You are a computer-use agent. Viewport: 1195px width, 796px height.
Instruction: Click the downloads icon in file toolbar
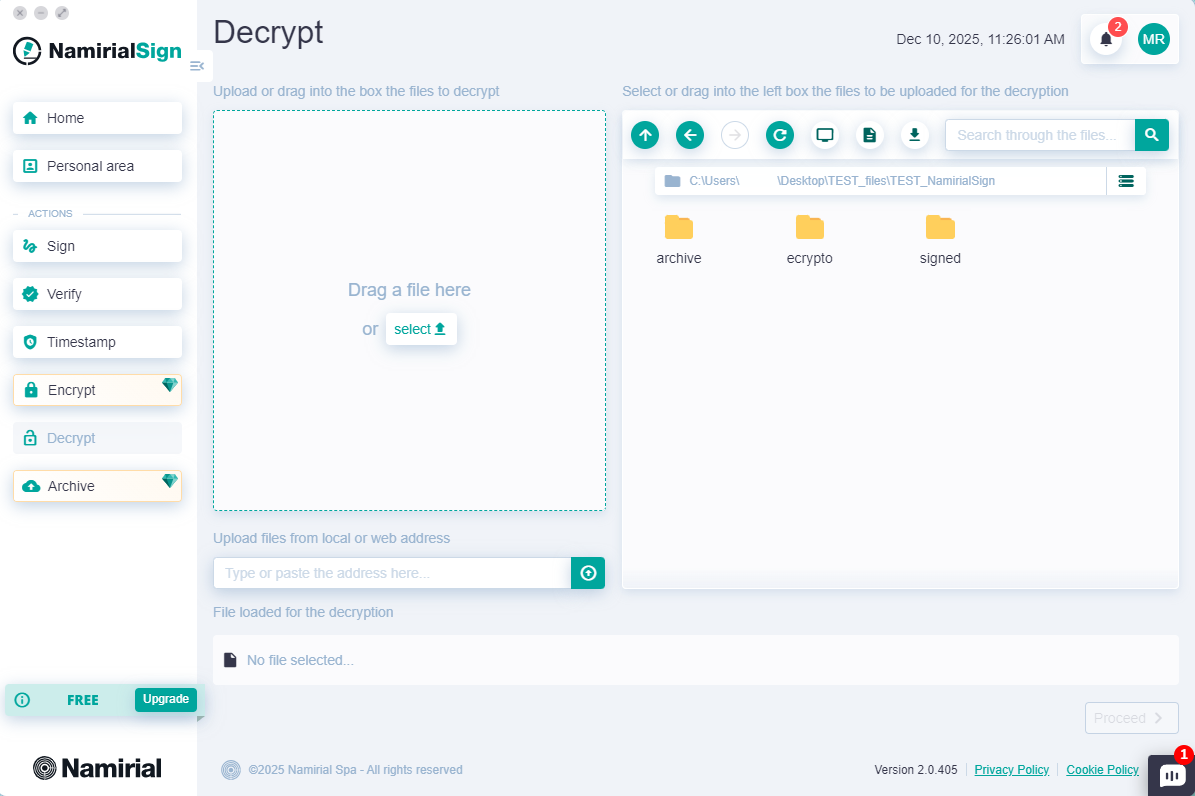click(x=915, y=135)
